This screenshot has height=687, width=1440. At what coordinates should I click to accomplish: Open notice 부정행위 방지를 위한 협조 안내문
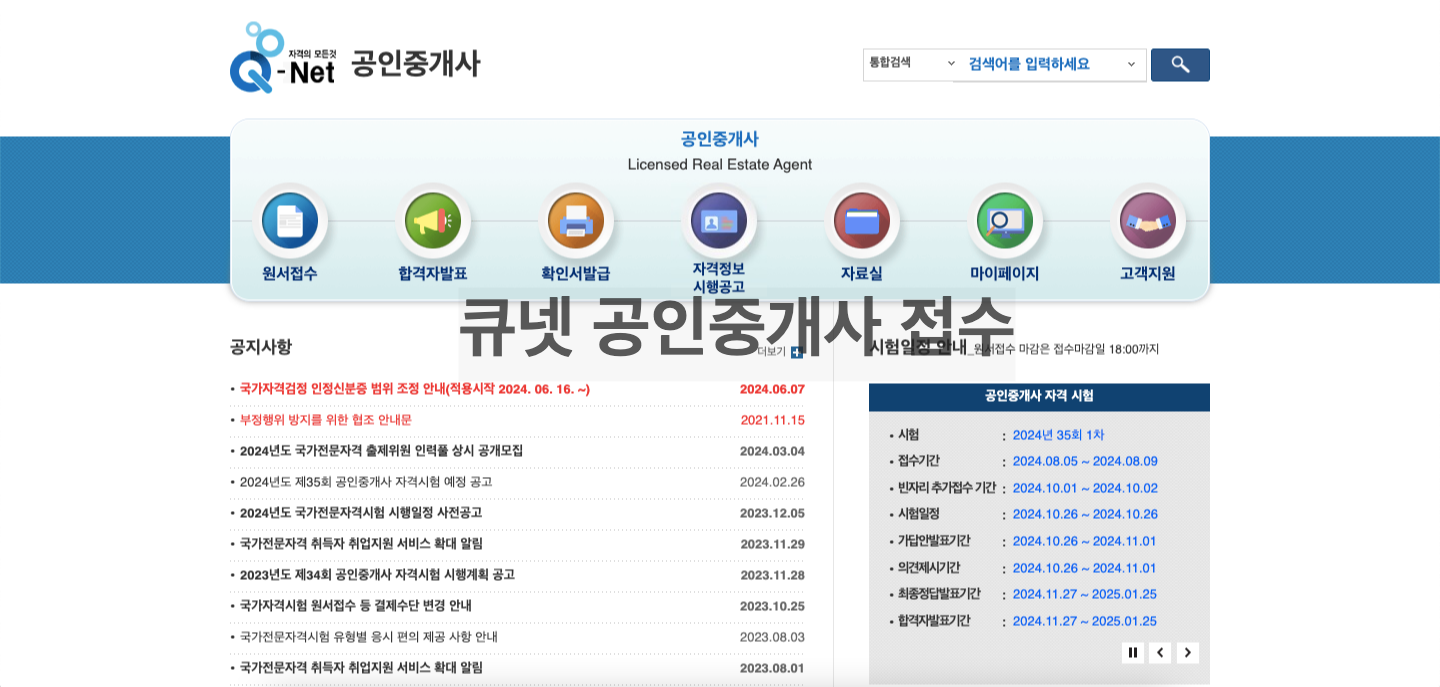click(325, 420)
